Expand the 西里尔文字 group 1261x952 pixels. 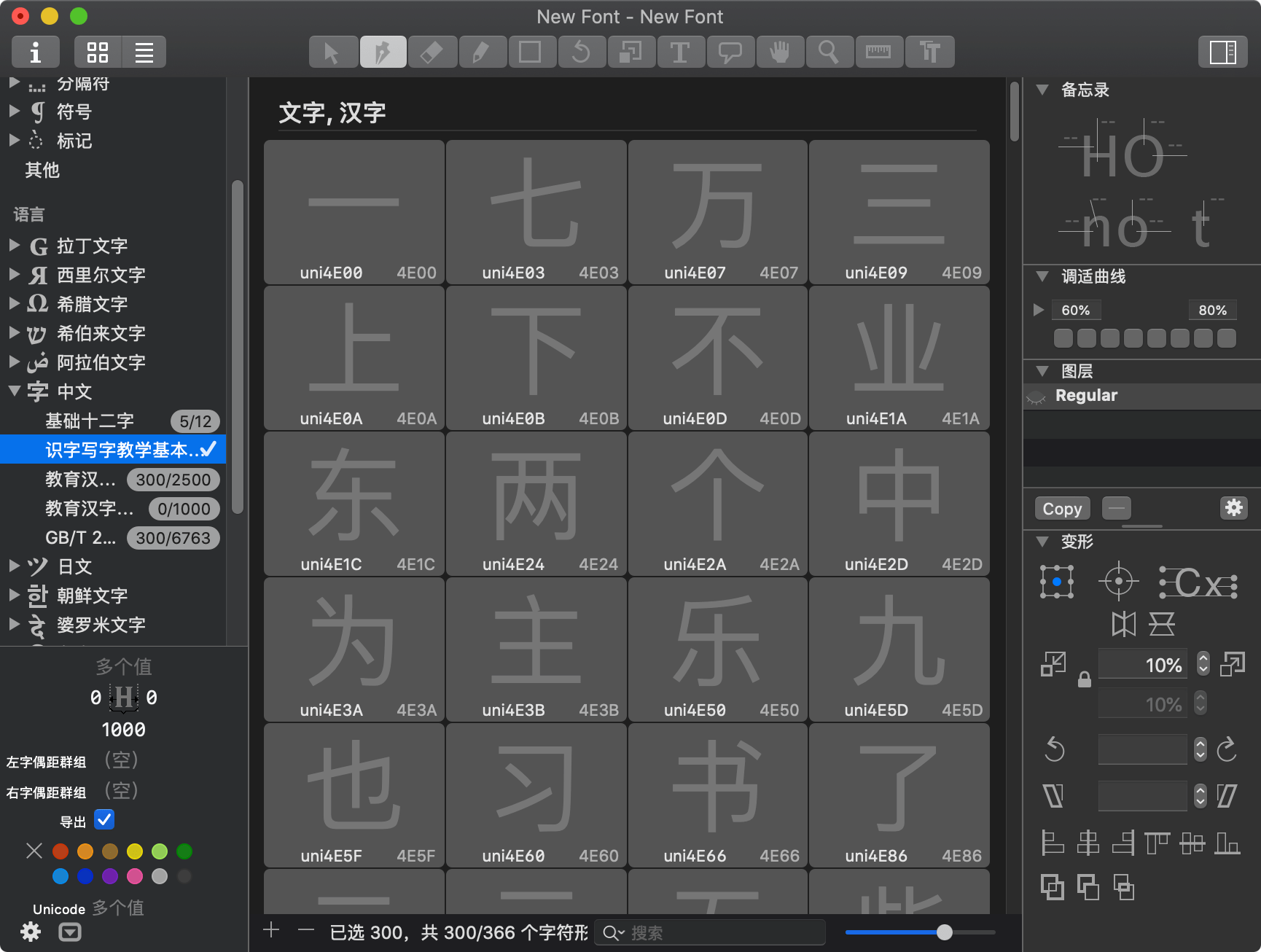(14, 275)
